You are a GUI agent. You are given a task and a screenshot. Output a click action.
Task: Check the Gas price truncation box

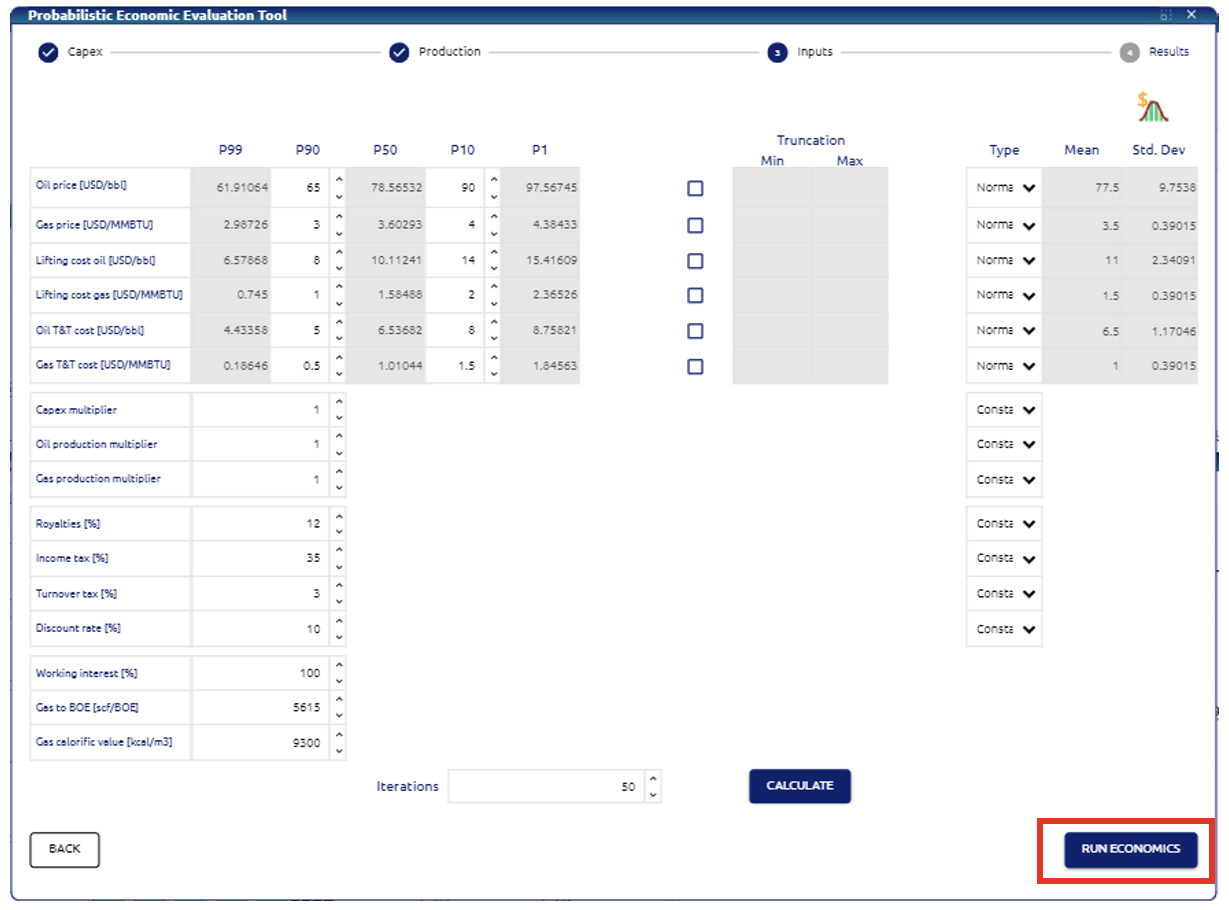[x=695, y=225]
